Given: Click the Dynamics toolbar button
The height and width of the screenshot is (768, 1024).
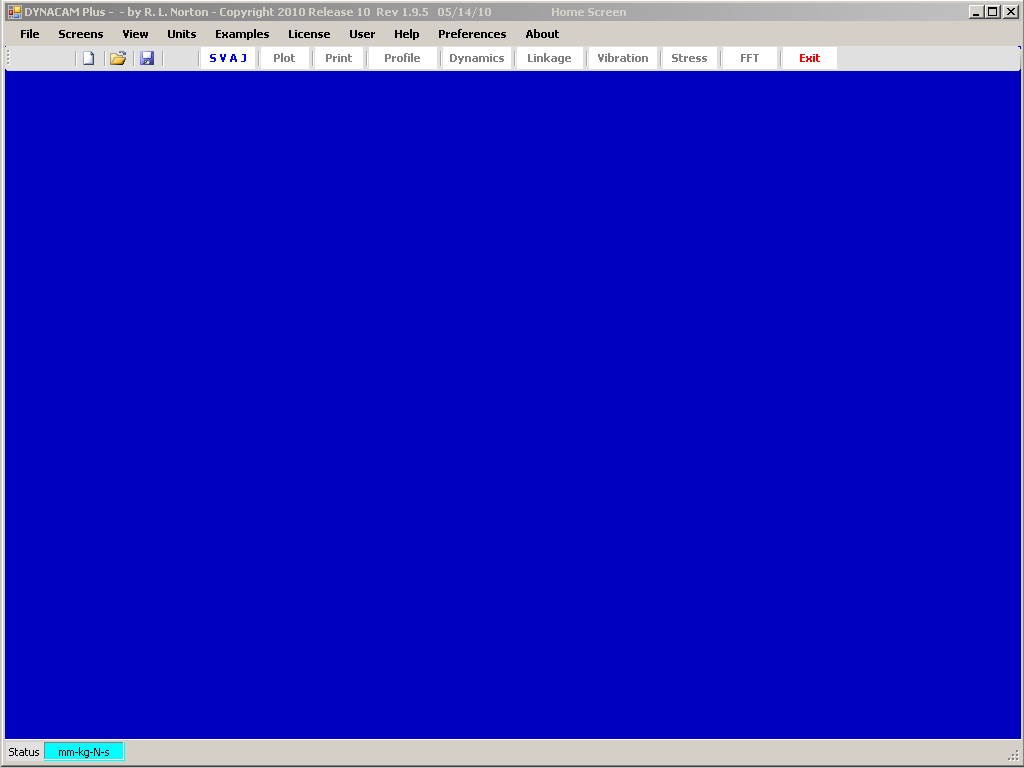Looking at the screenshot, I should 477,58.
